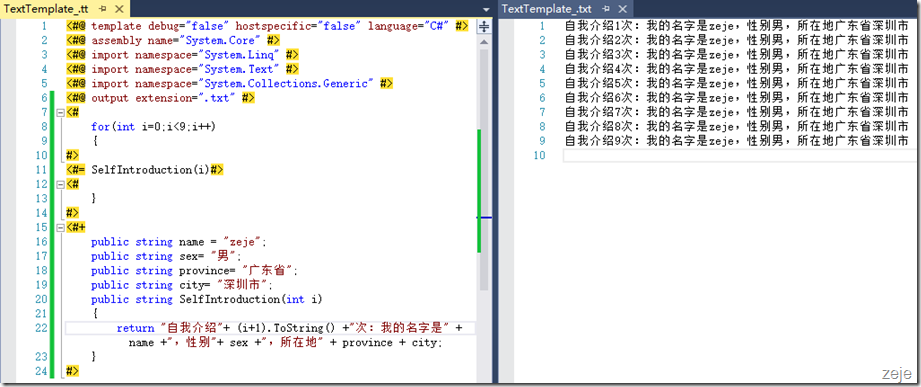Click output line 自我介绍7次 in the txt file
The width and height of the screenshot is (921, 387).
[x=737, y=112]
